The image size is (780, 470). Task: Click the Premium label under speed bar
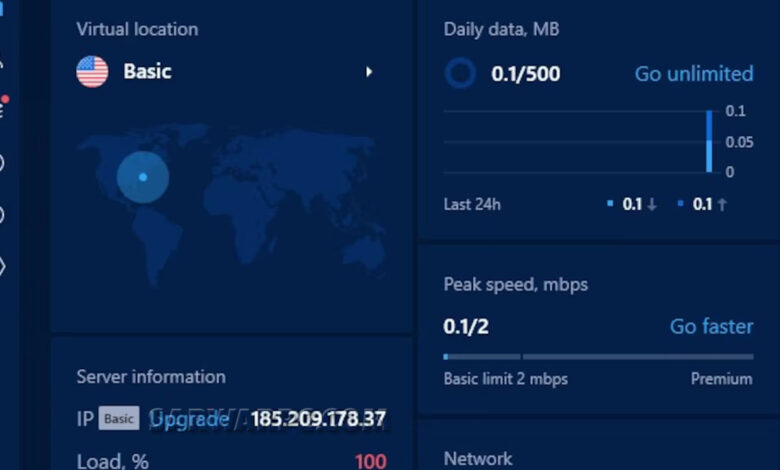coord(721,379)
